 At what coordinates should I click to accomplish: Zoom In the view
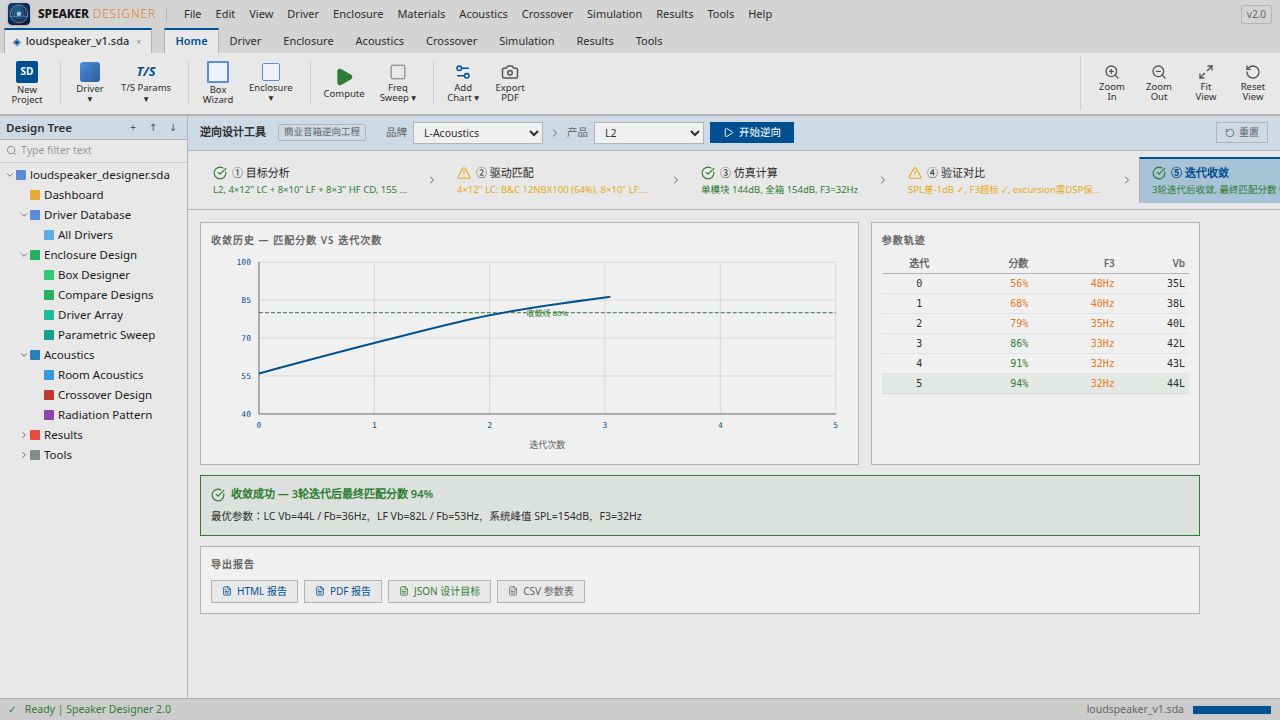[x=1111, y=82]
